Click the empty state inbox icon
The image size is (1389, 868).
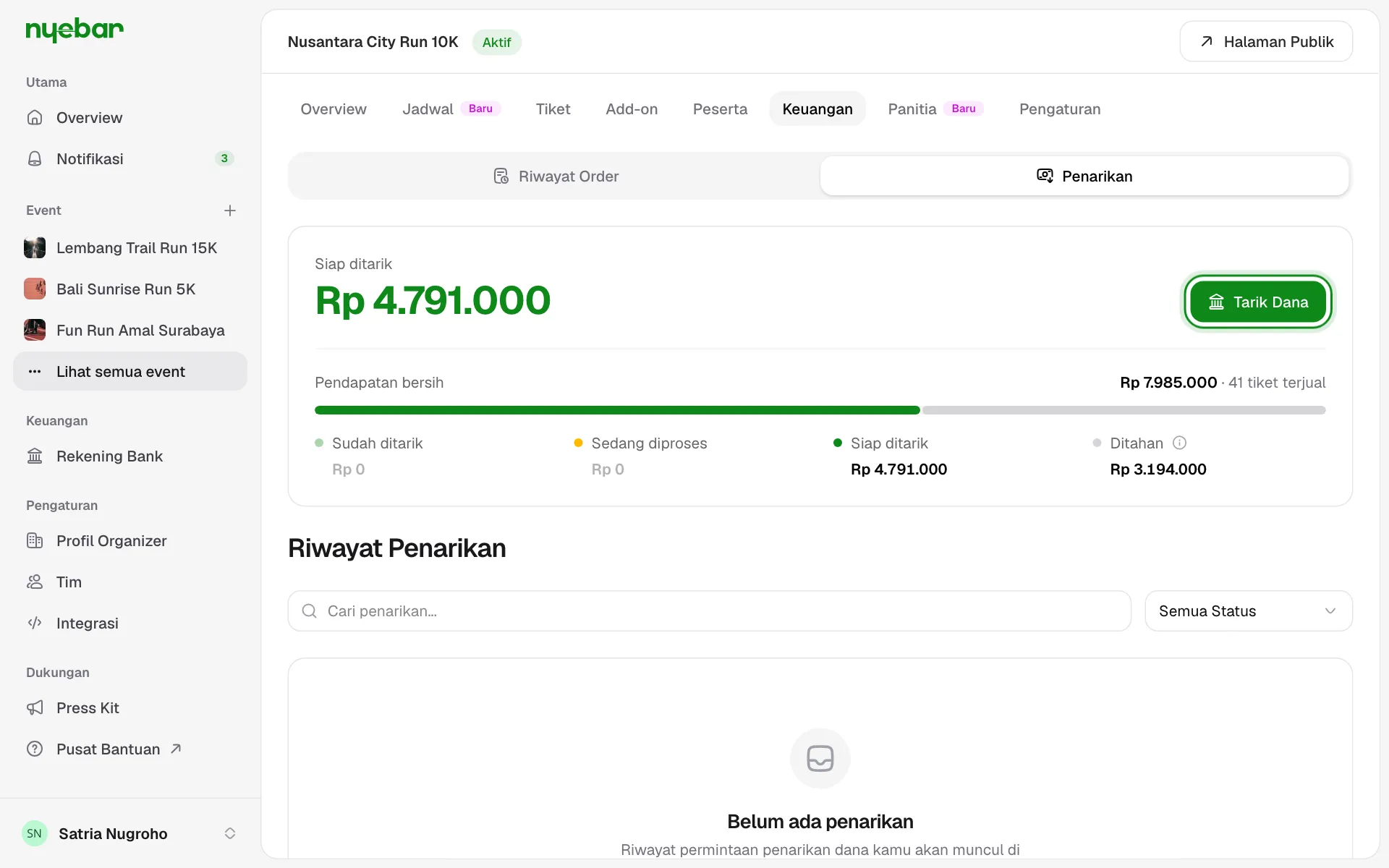pyautogui.click(x=820, y=759)
